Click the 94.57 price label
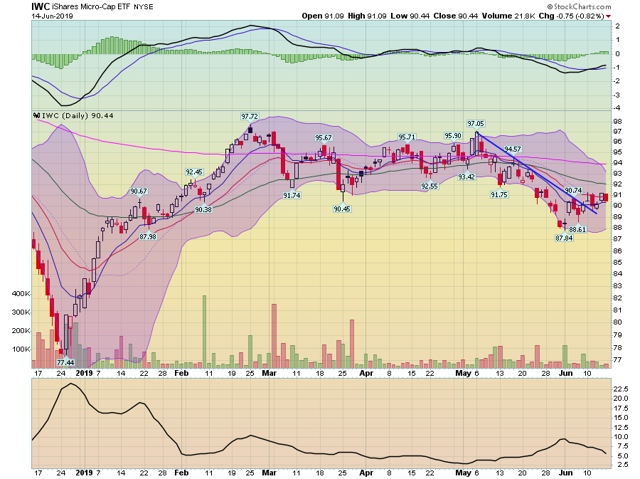 (x=513, y=149)
